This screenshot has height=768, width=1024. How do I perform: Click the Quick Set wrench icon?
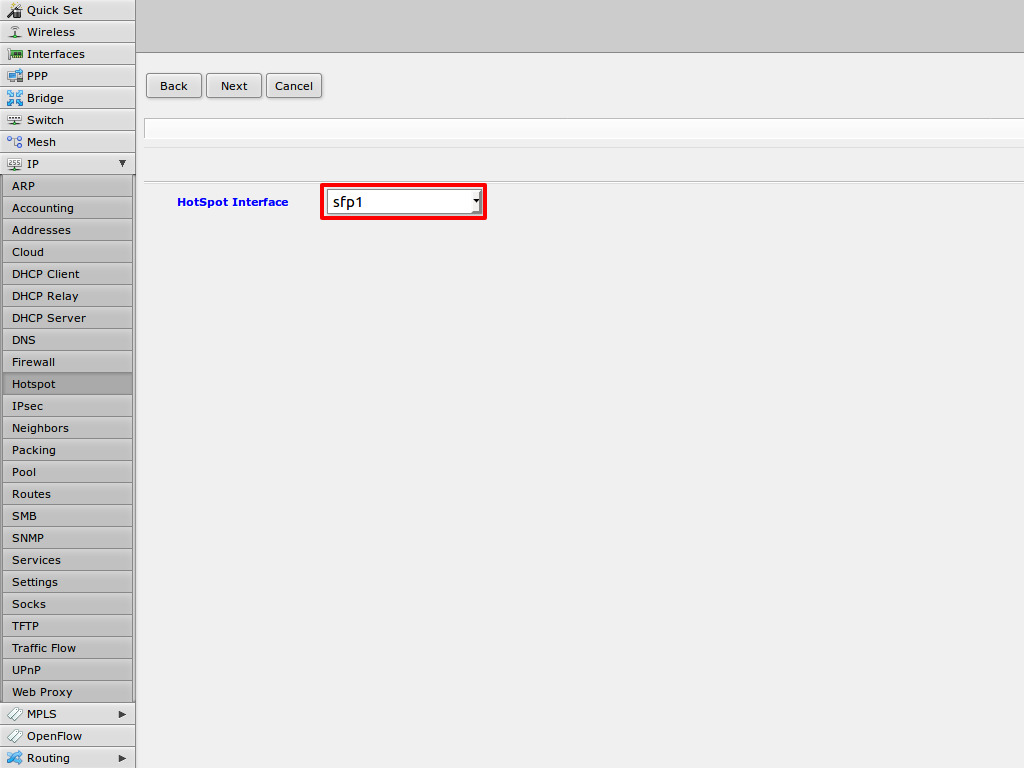coord(14,10)
